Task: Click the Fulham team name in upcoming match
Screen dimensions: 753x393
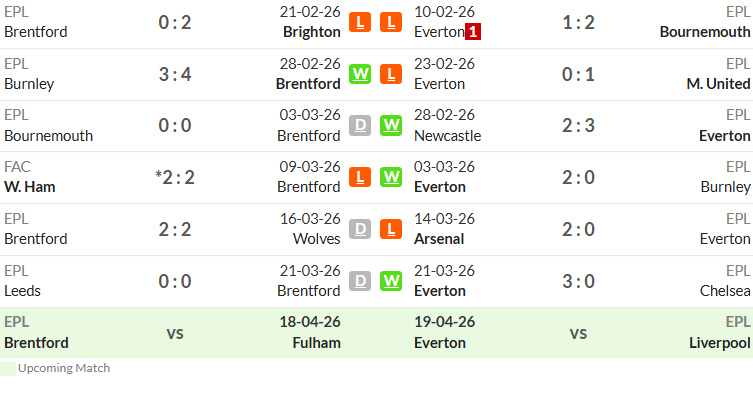Action: [316, 343]
